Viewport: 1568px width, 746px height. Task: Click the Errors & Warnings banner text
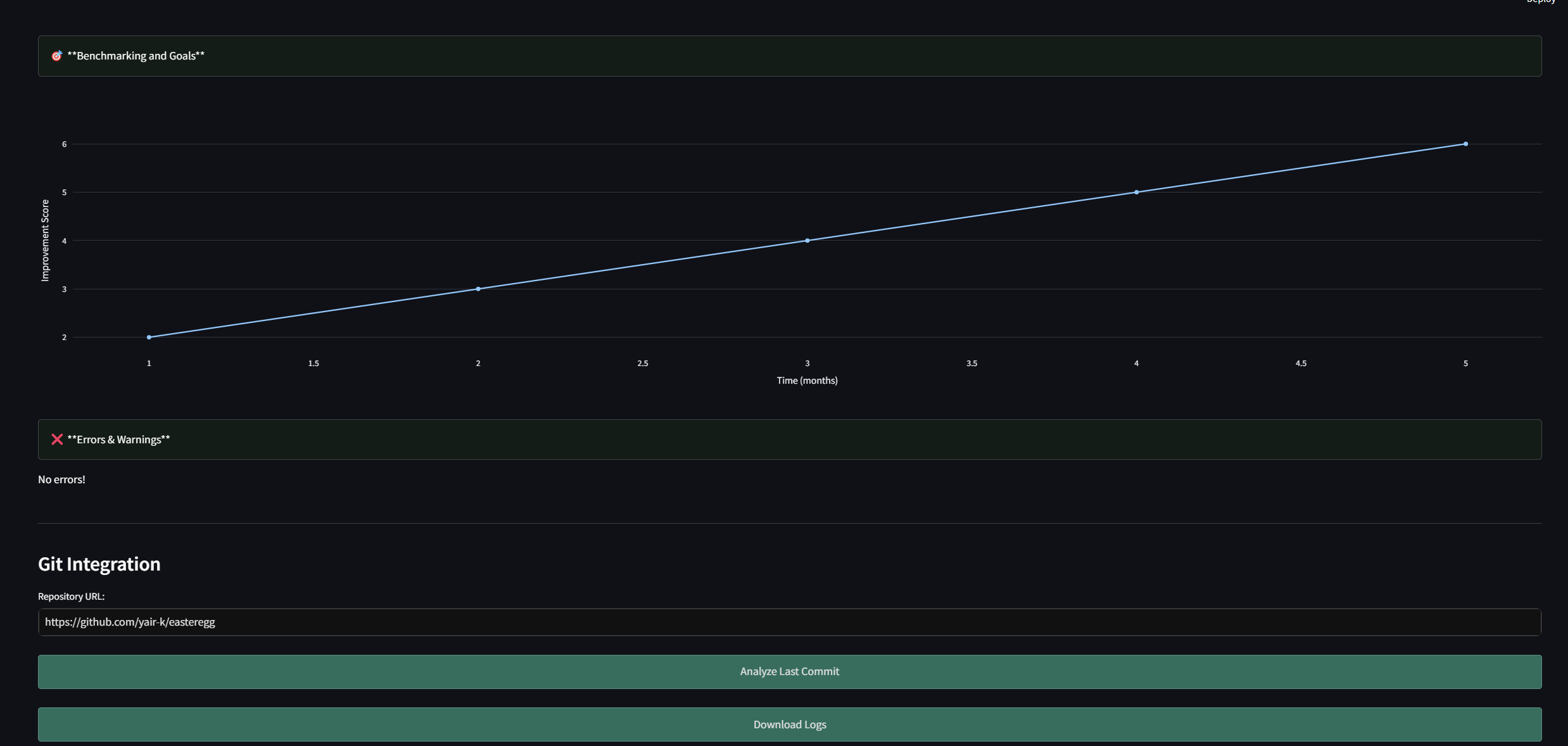point(118,439)
